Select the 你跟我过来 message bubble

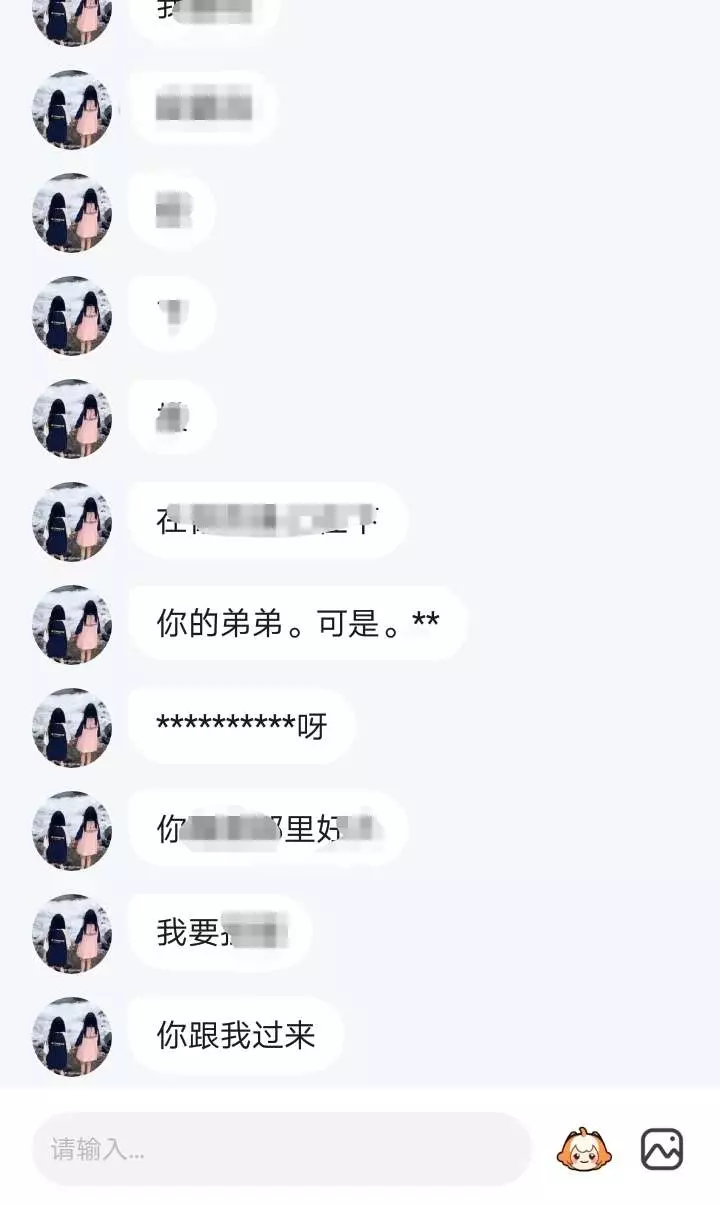[236, 1035]
